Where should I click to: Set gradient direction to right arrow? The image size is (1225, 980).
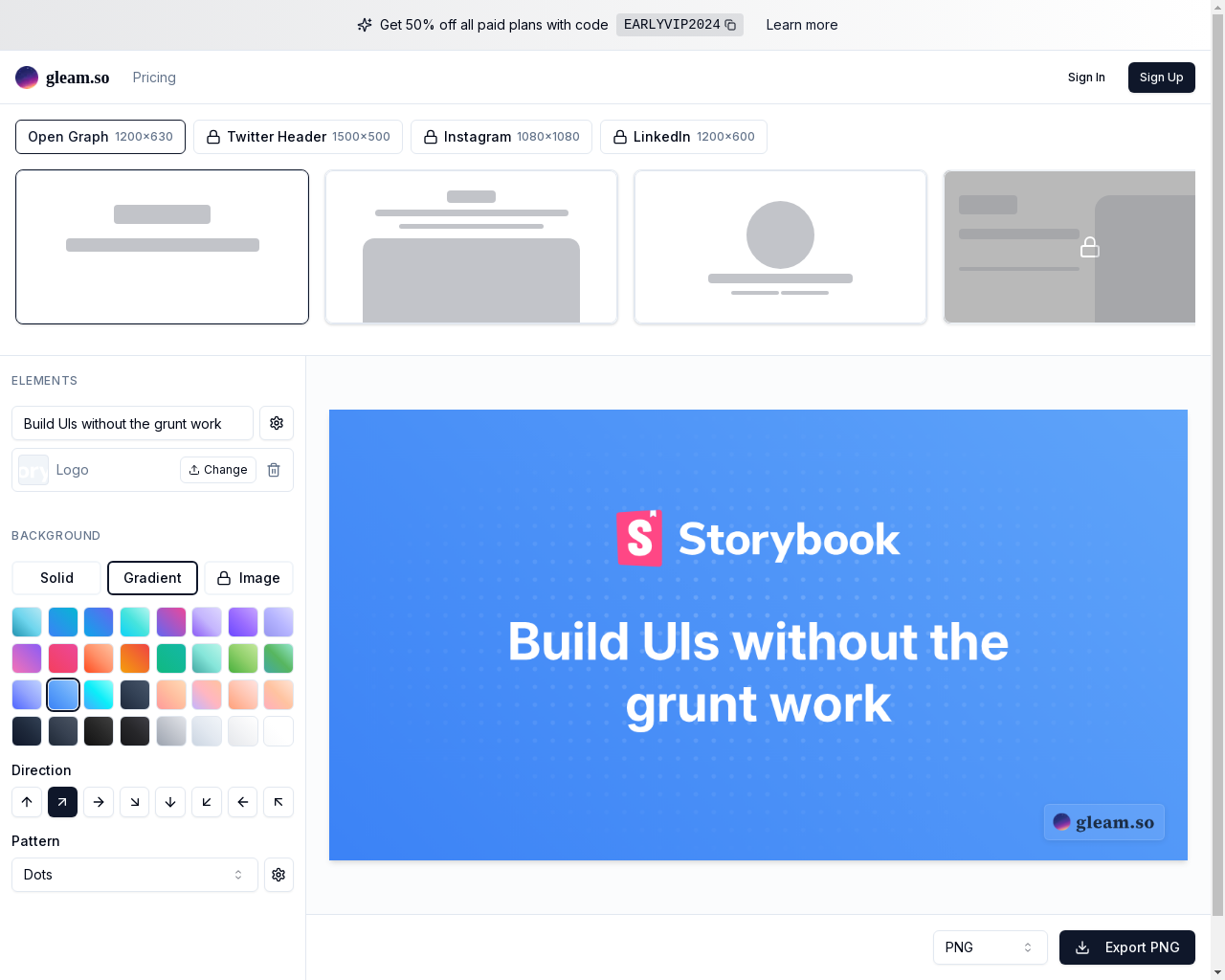click(x=99, y=802)
